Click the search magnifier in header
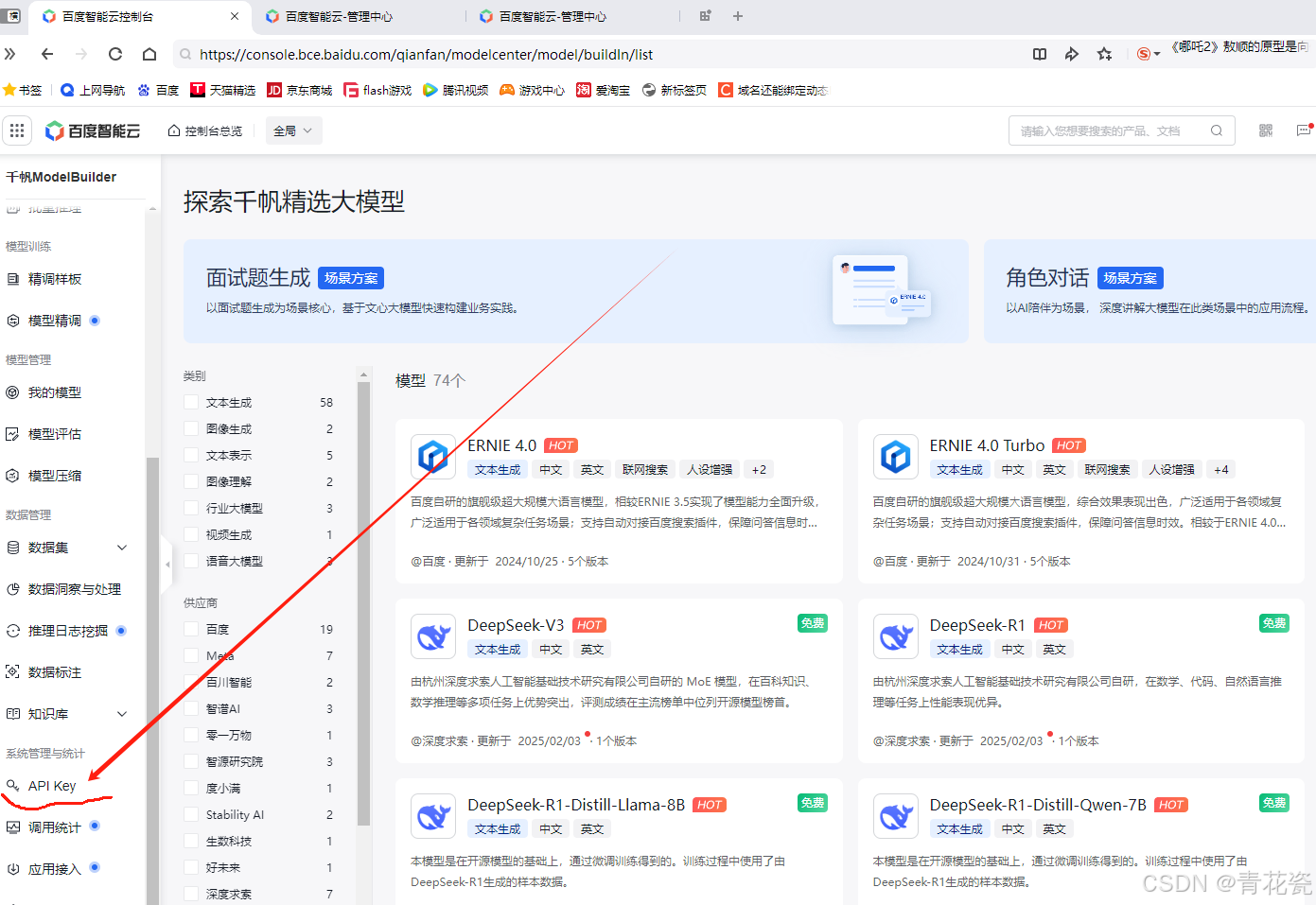Viewport: 1316px width, 905px height. click(1217, 131)
